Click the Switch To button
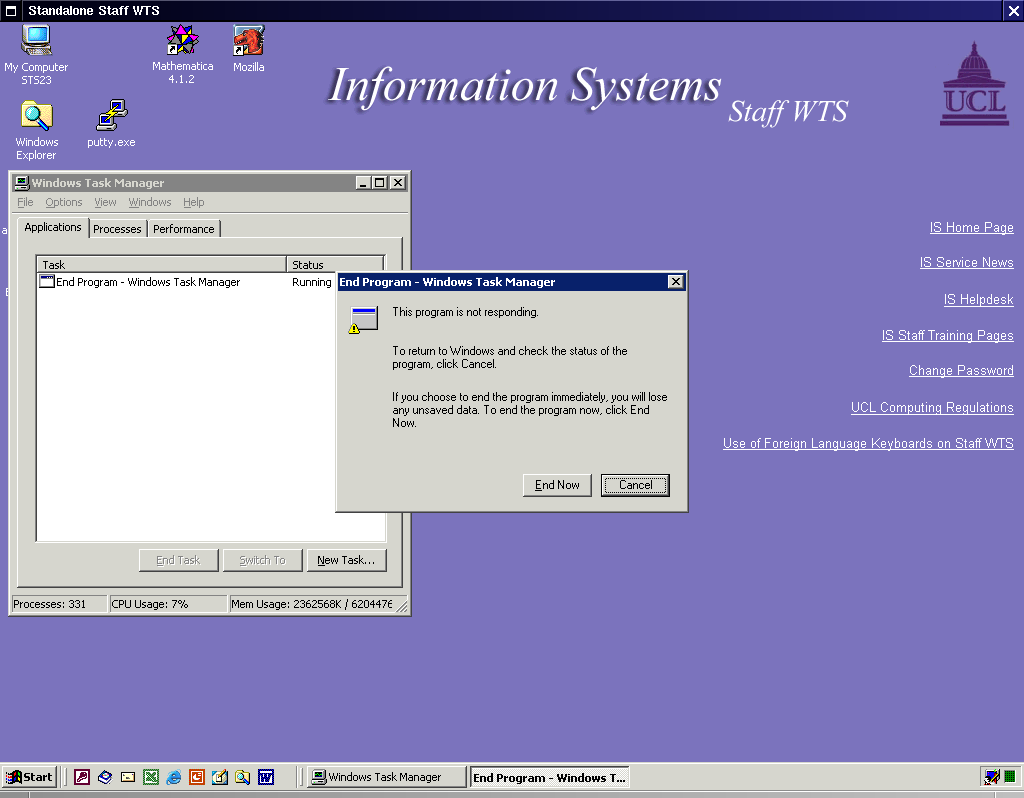1024x798 pixels. 263,560
